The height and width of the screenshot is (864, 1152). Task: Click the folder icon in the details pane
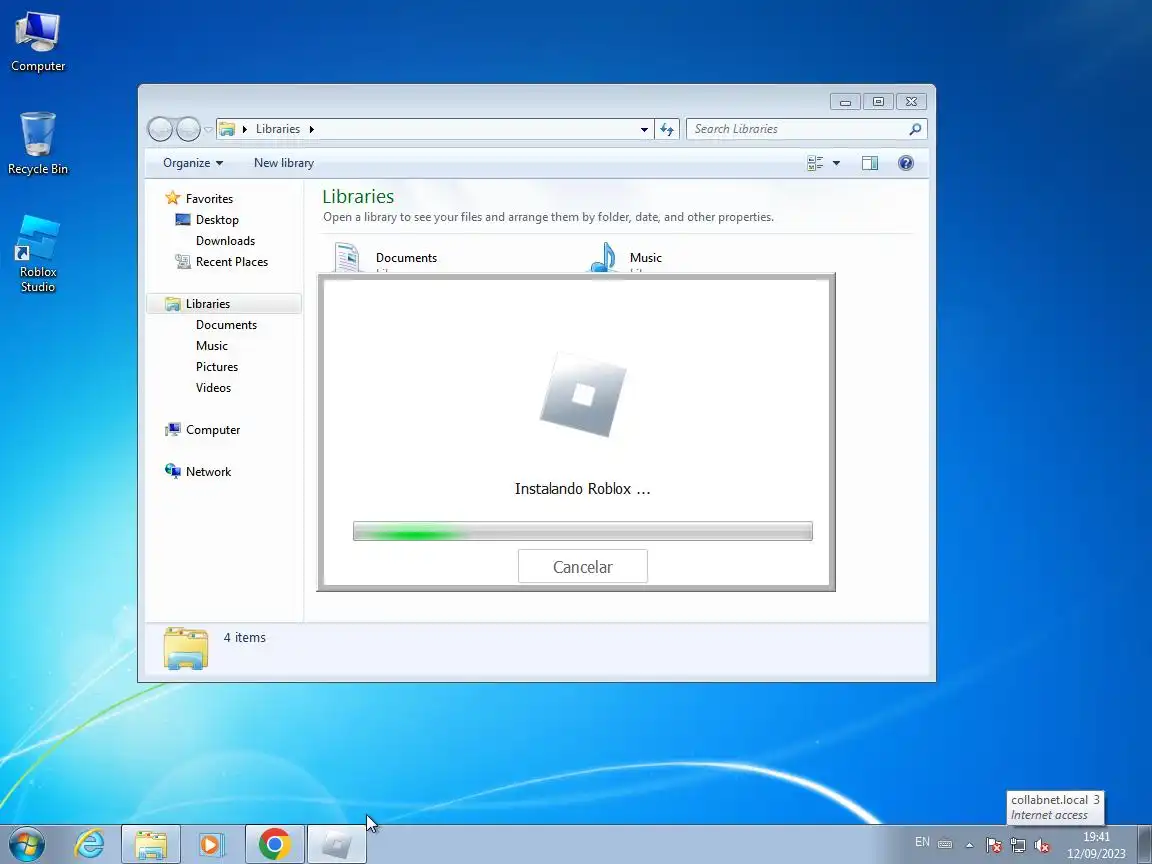pyautogui.click(x=186, y=648)
